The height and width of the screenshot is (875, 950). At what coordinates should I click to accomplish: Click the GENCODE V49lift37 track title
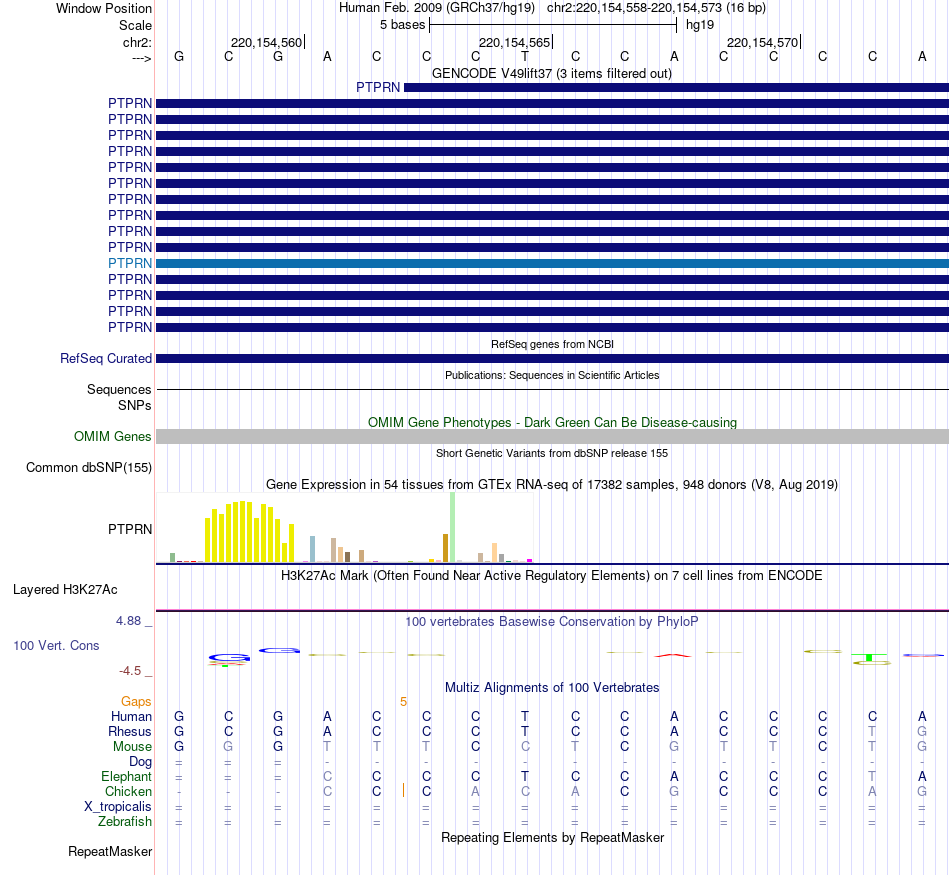[551, 73]
